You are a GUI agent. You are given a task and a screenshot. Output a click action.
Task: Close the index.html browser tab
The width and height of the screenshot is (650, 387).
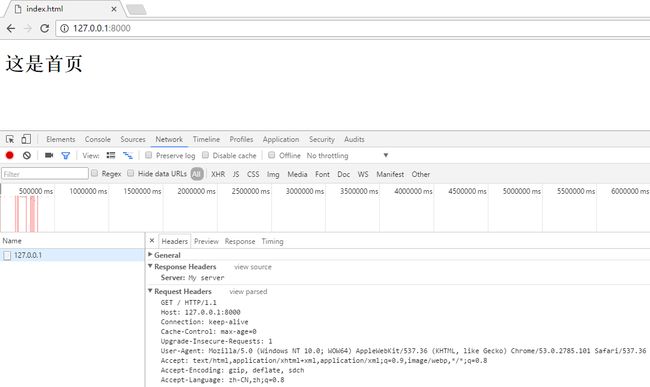(x=114, y=9)
